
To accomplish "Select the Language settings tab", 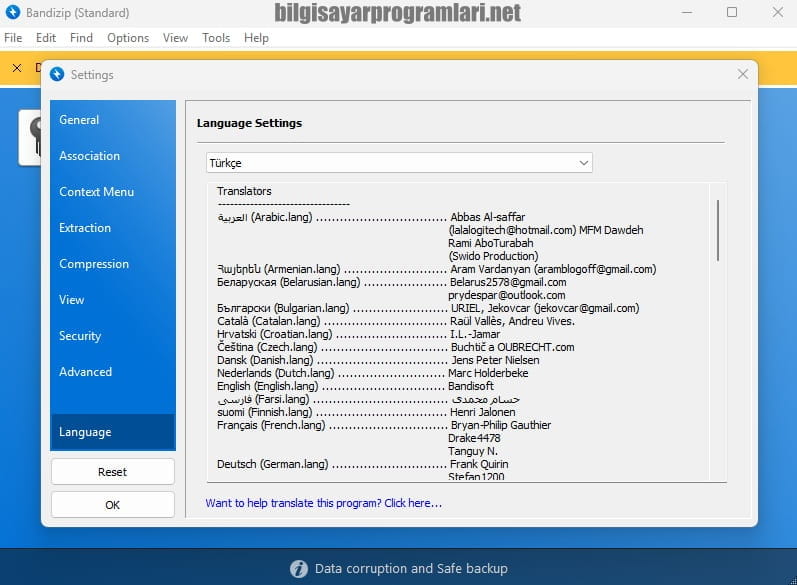I will point(113,432).
